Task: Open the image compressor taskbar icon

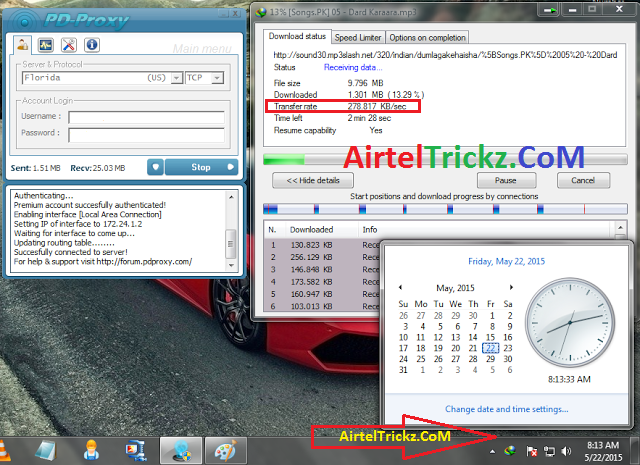Action: coord(136,450)
